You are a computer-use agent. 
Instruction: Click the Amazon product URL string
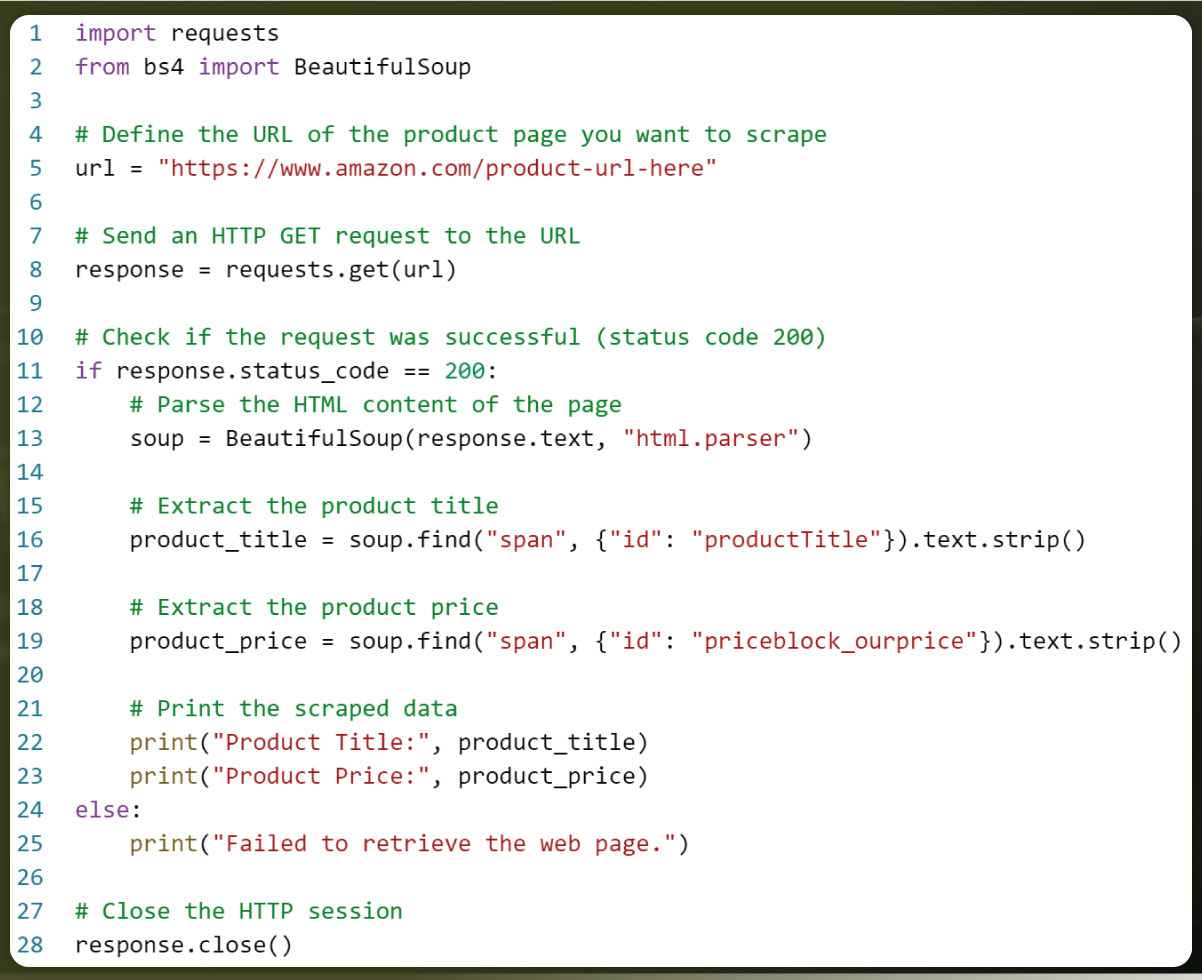438,169
